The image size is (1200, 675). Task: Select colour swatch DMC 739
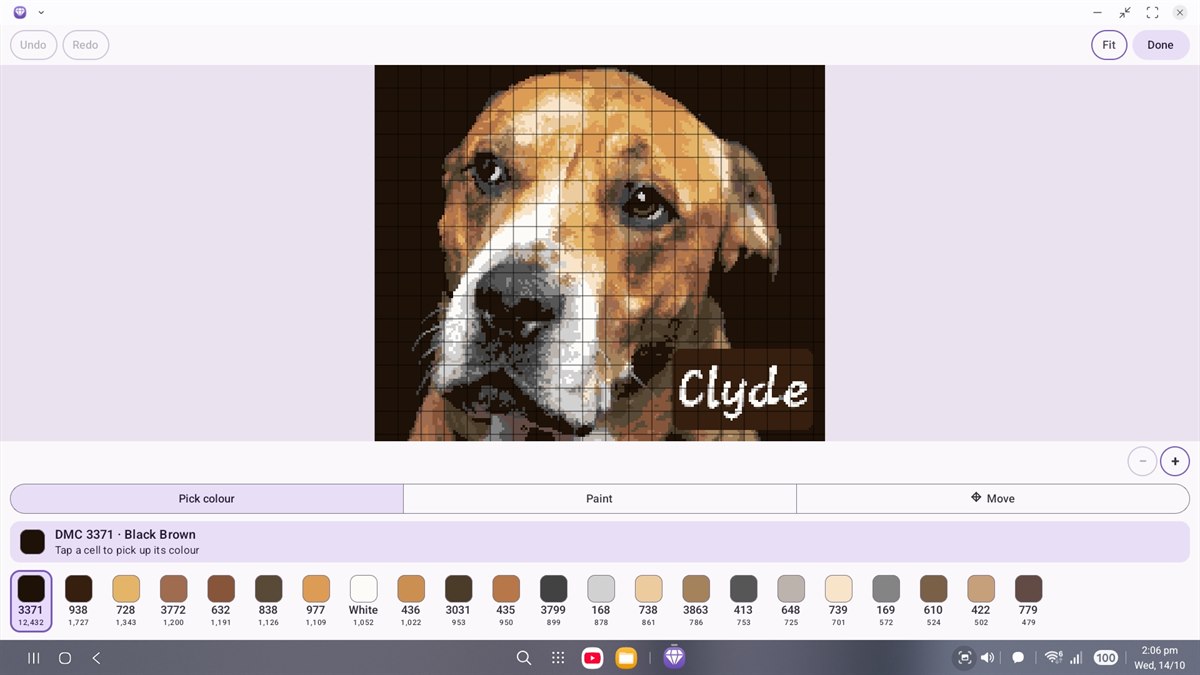click(838, 601)
